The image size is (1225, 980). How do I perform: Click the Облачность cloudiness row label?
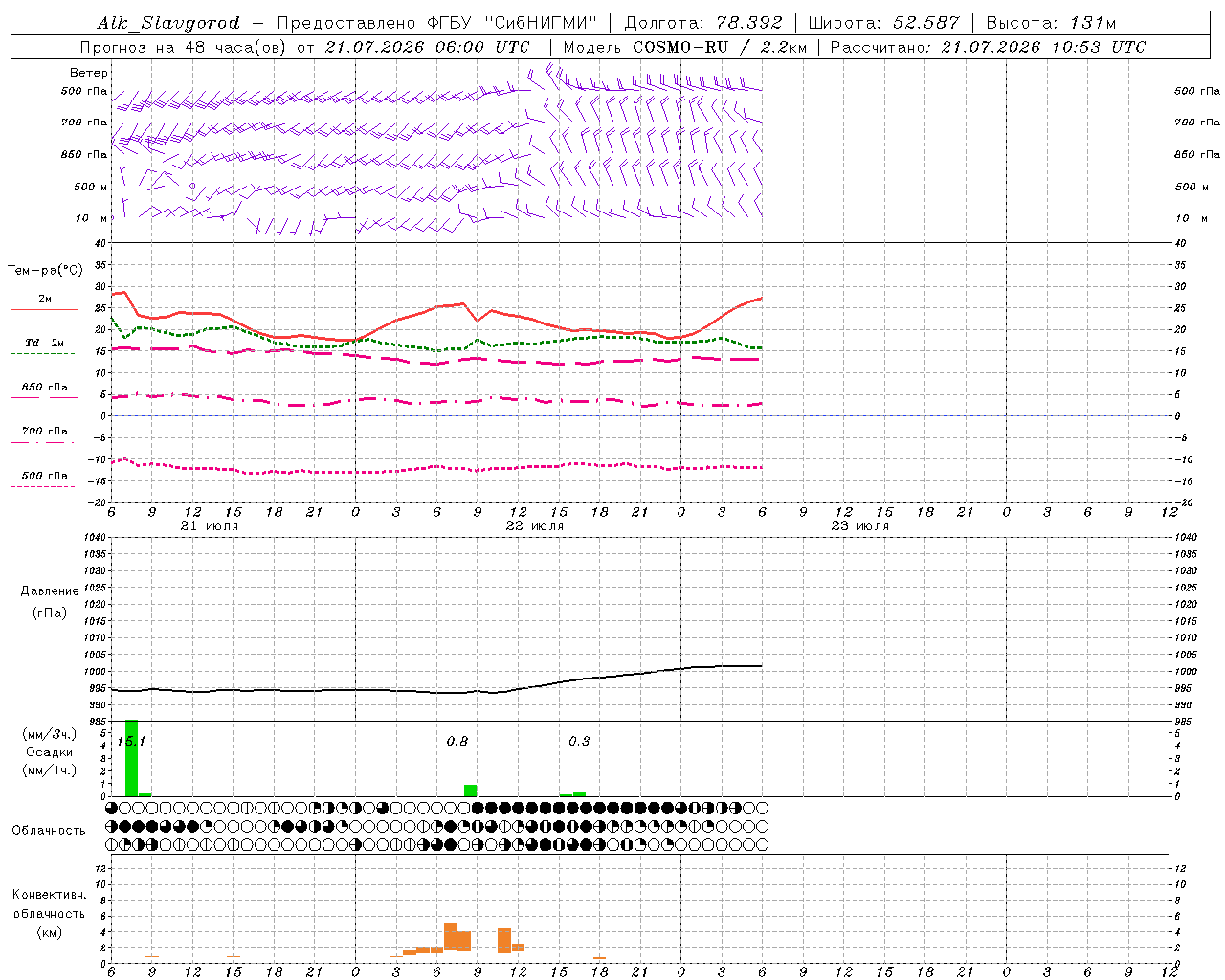coord(49,830)
